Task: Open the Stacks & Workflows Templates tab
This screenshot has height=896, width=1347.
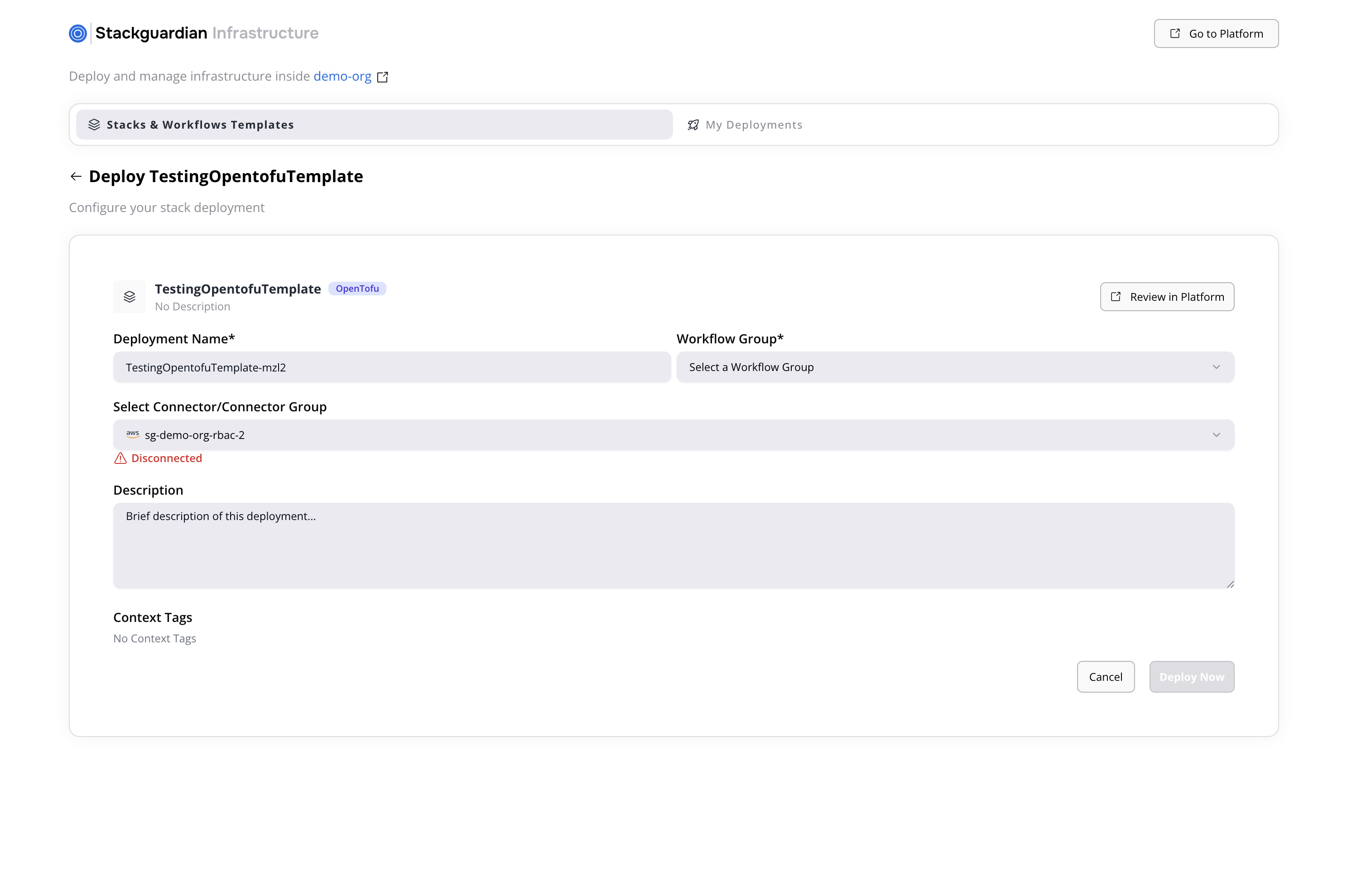Action: click(x=374, y=125)
